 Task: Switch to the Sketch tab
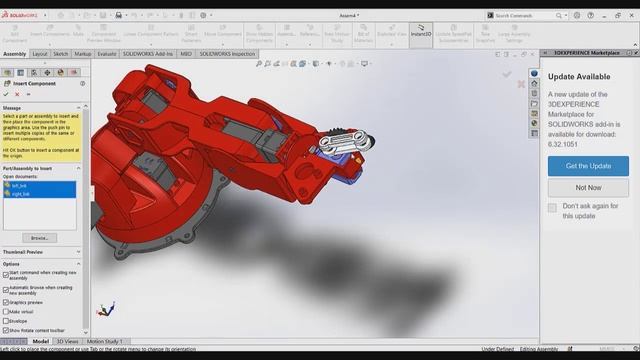(x=60, y=54)
